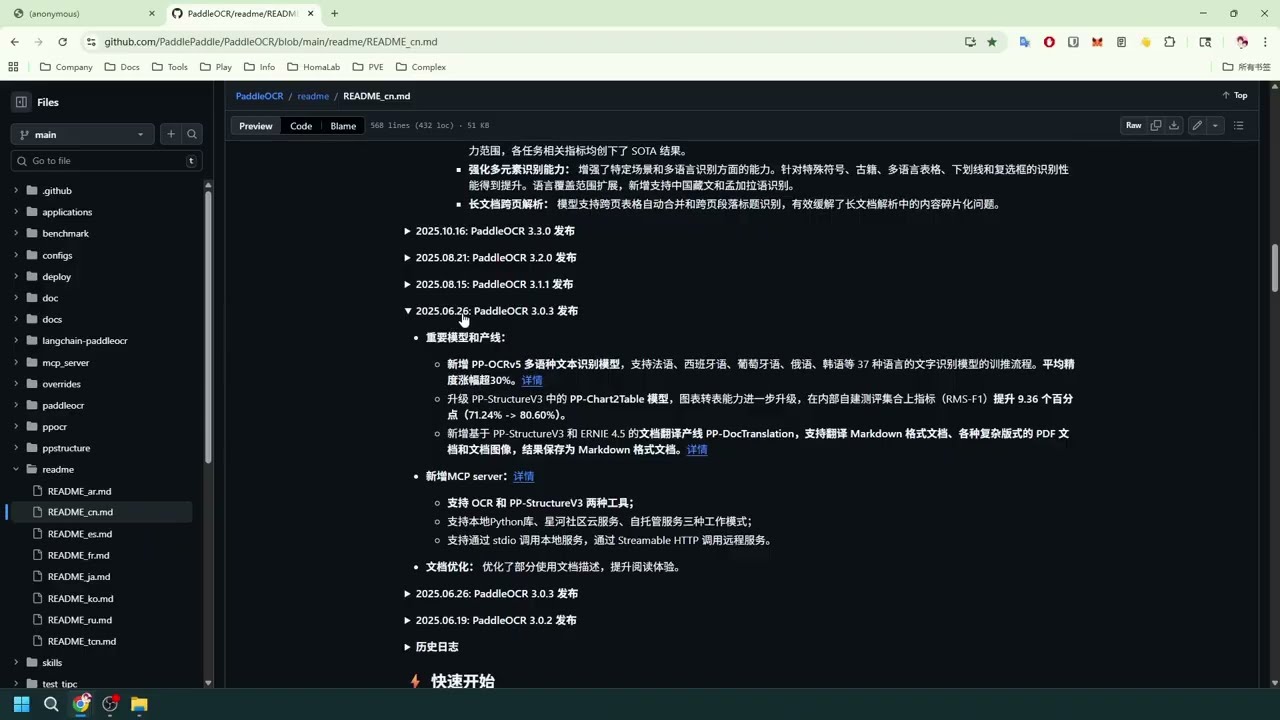The height and width of the screenshot is (720, 1280).
Task: Open the Complex bookmarks folder
Action: coord(421,67)
